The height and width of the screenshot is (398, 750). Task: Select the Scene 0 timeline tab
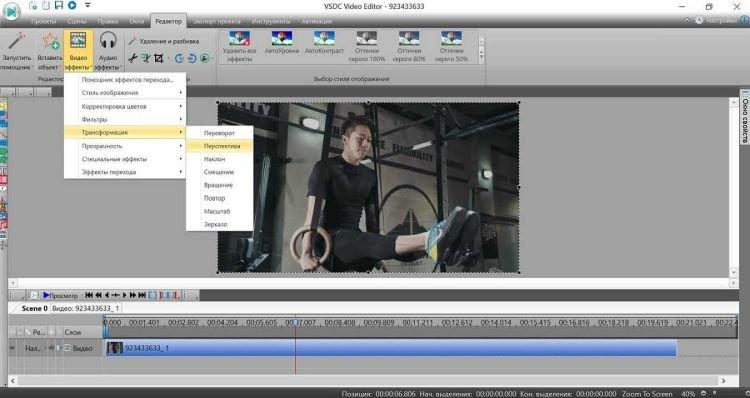[x=34, y=309]
